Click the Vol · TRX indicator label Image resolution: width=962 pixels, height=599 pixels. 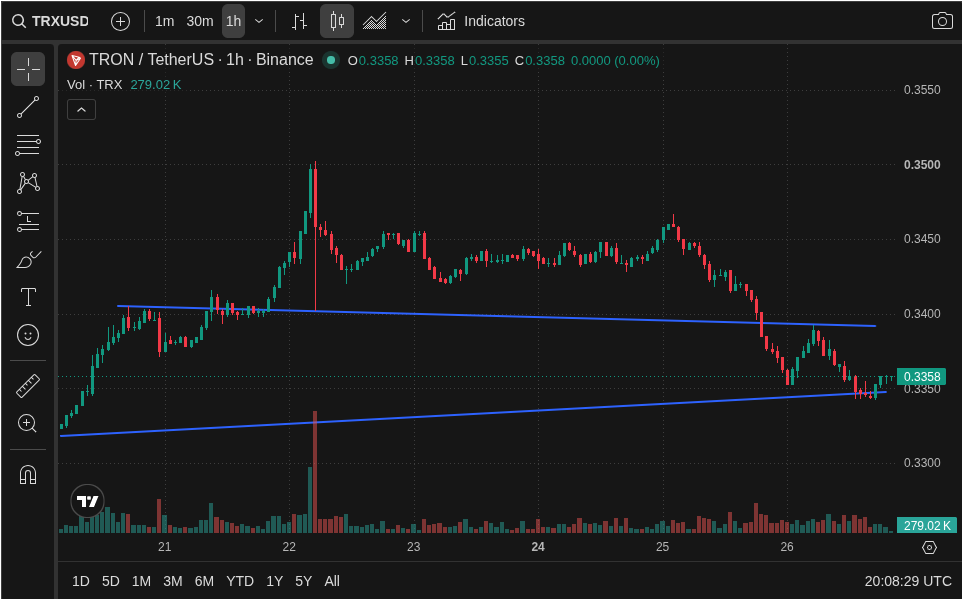pos(94,85)
